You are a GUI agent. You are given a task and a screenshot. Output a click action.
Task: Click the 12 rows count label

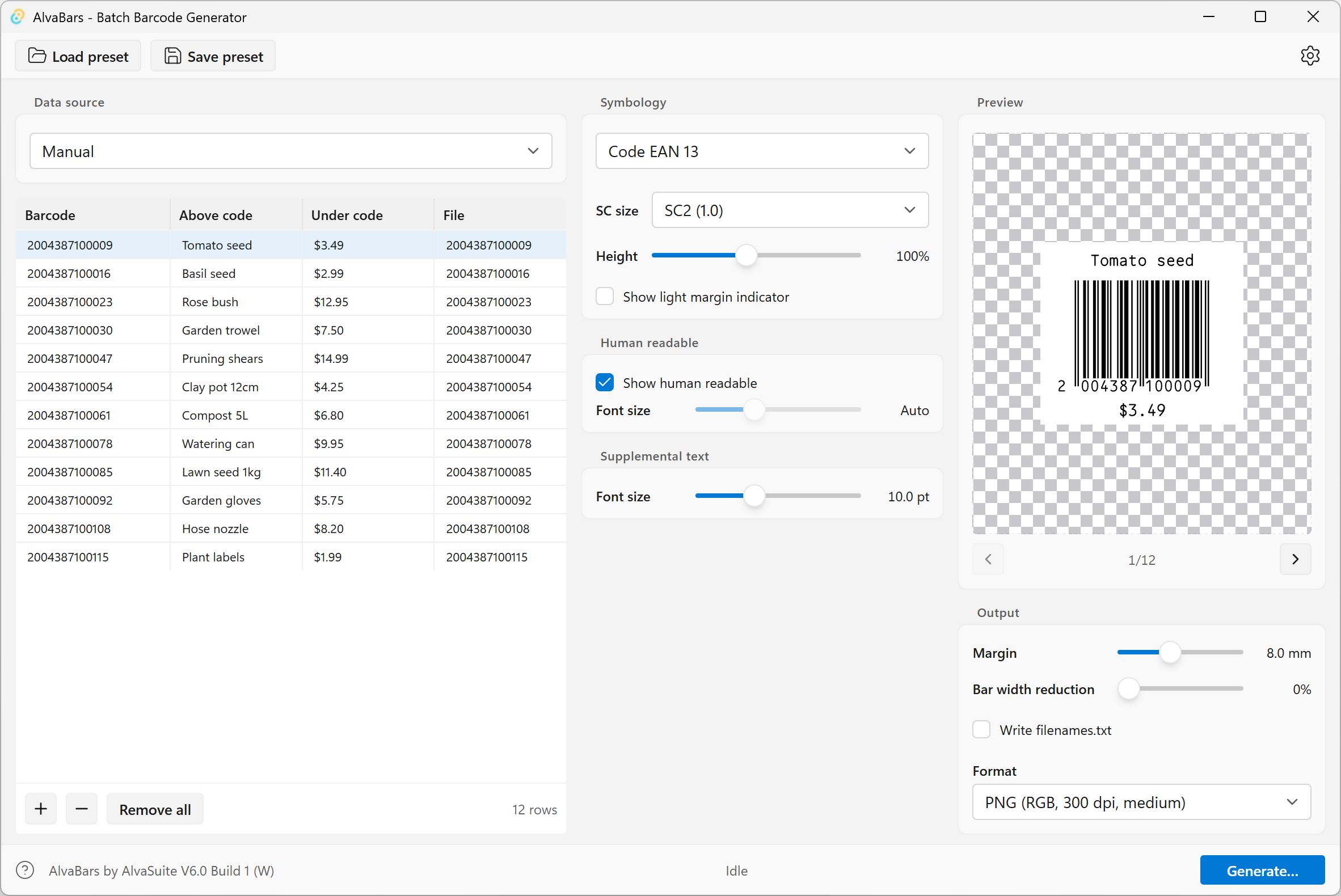(534, 809)
